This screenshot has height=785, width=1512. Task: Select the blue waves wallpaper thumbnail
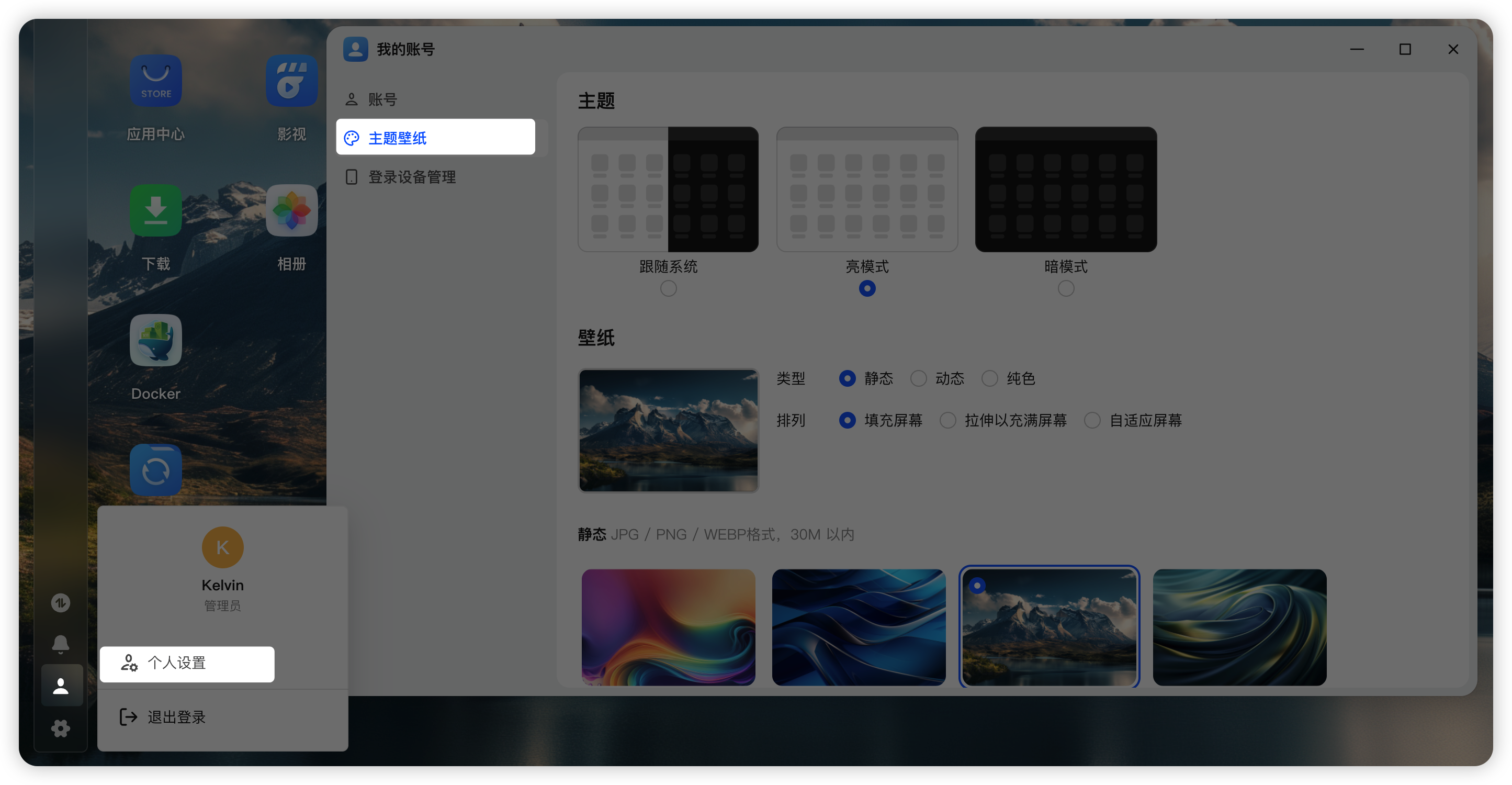click(x=858, y=626)
